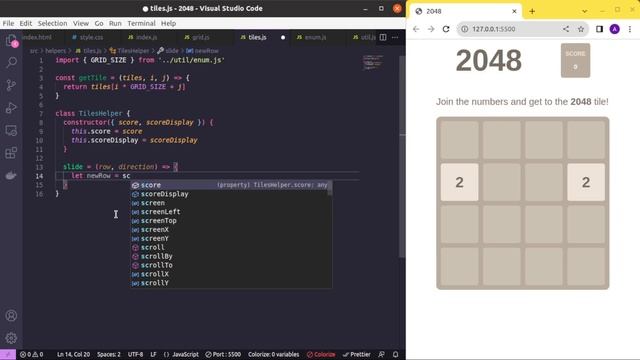Open Source Control view
640x360 pixels.
[x=11, y=85]
